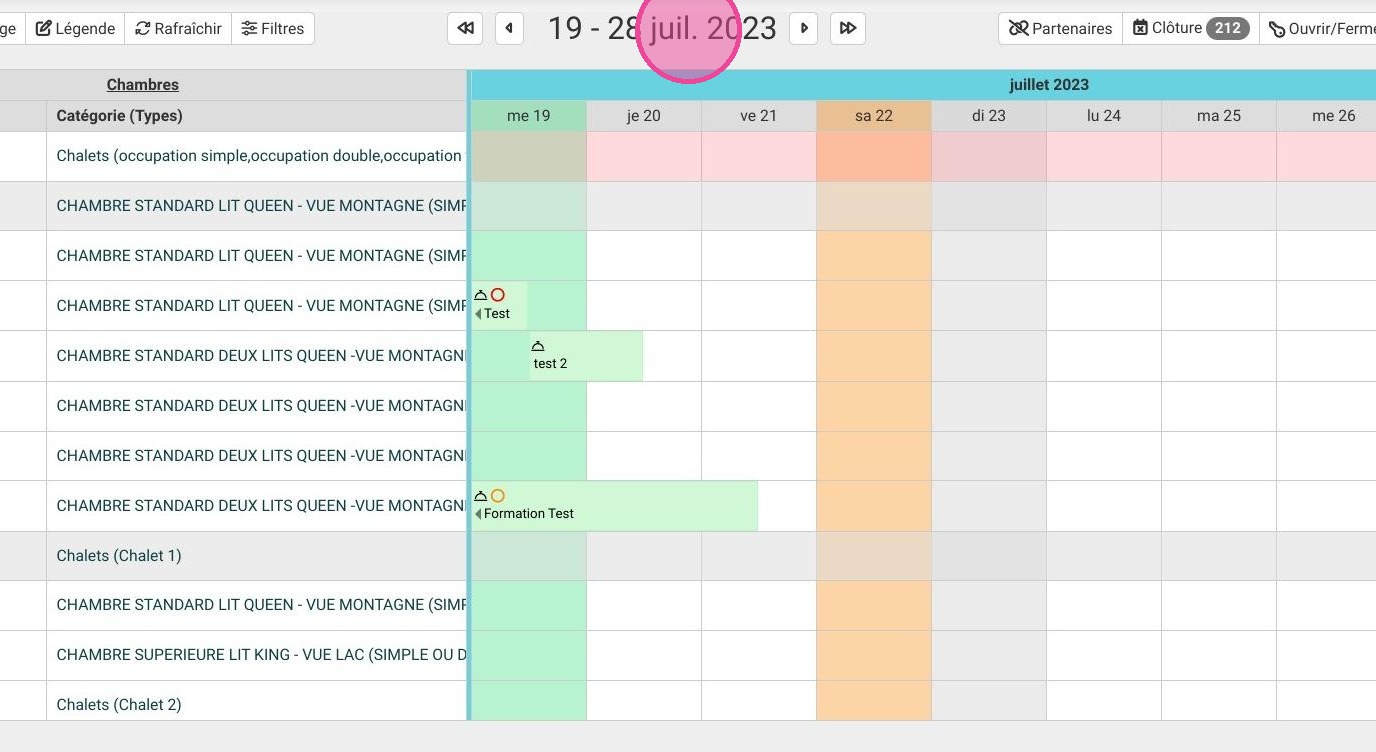Click the yellow circle icon on Formation Test
The width and height of the screenshot is (1376, 752).
pos(497,496)
